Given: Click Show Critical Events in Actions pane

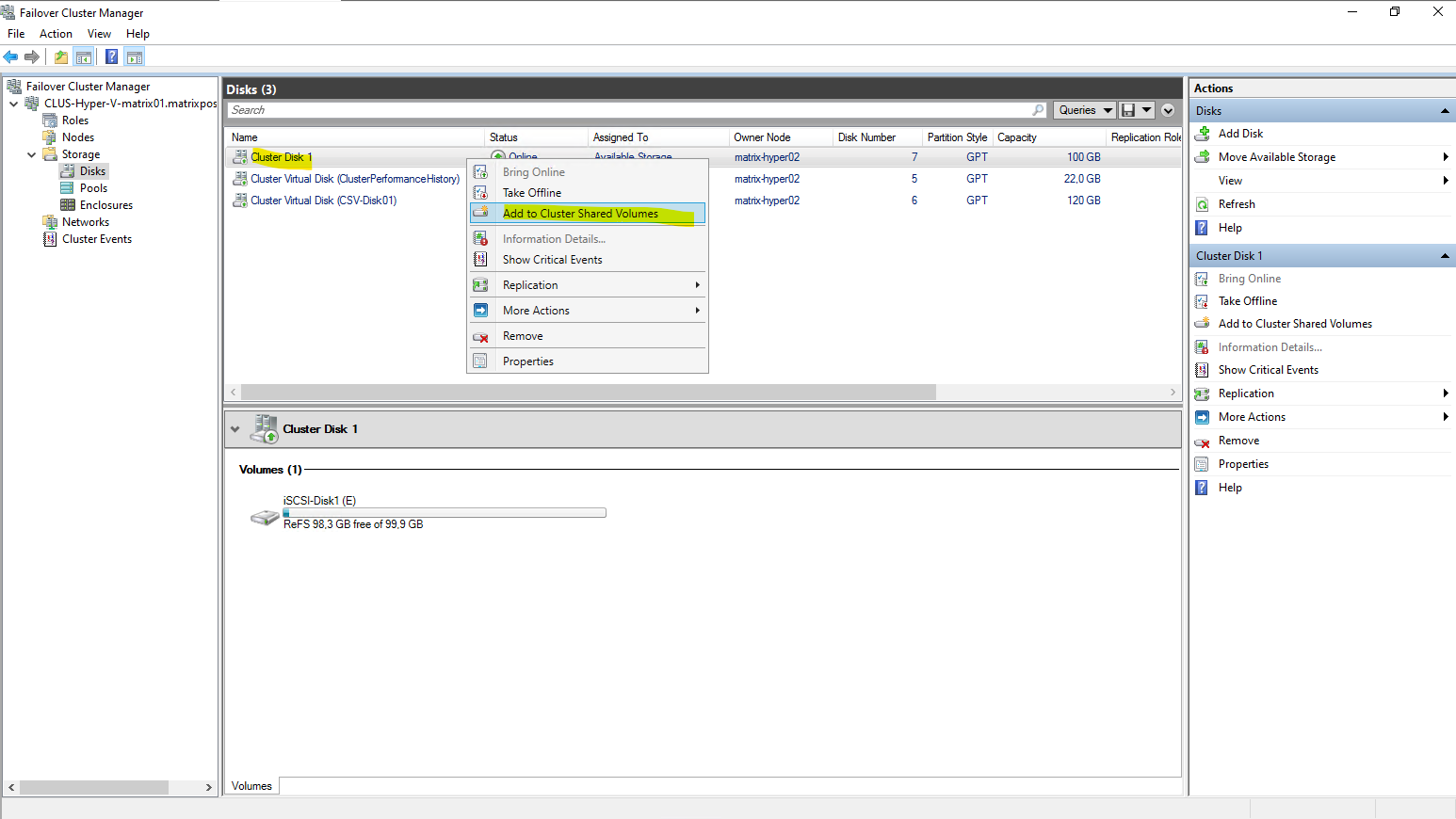Looking at the screenshot, I should click(x=1268, y=370).
